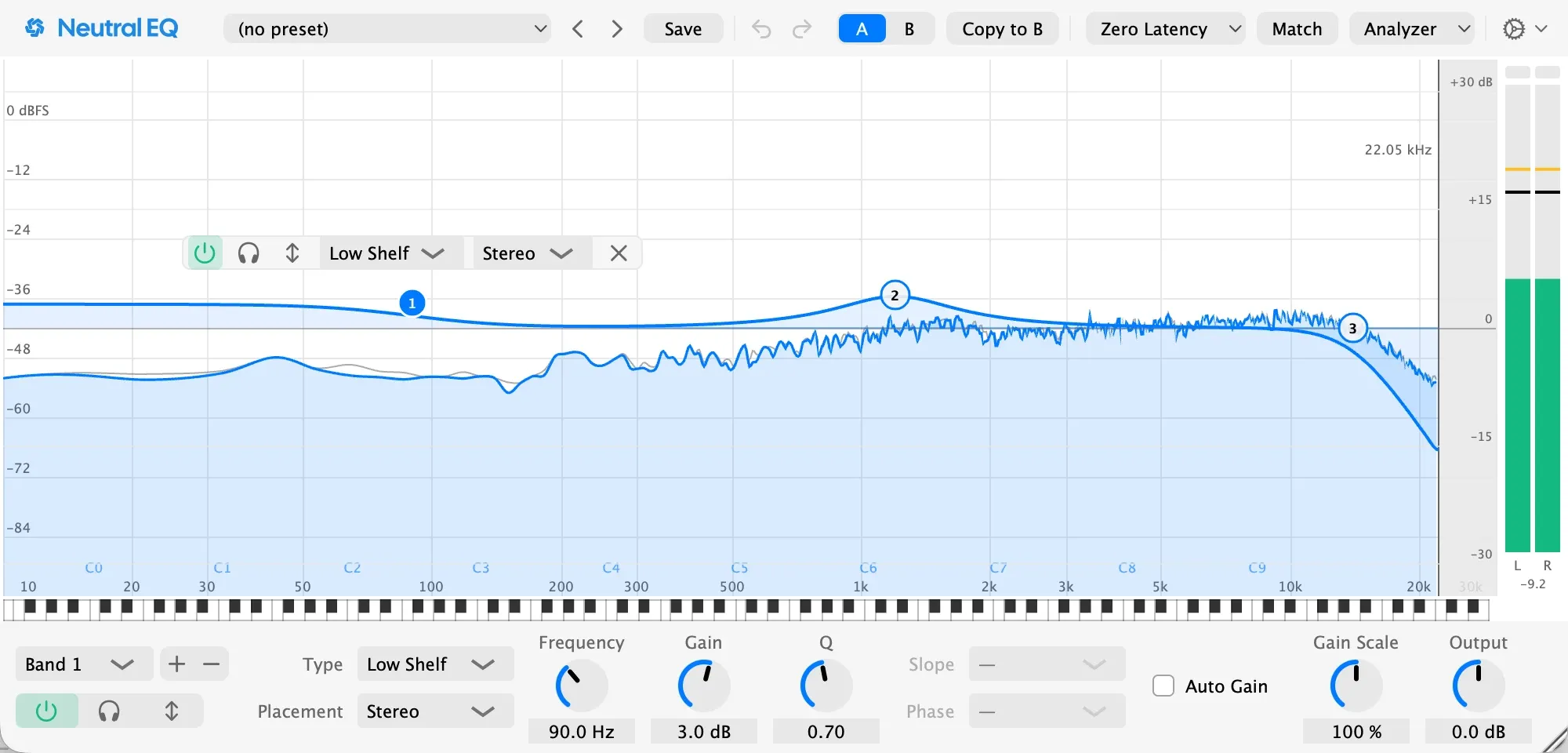
Task: Go to previous preset arrow
Action: click(x=578, y=29)
